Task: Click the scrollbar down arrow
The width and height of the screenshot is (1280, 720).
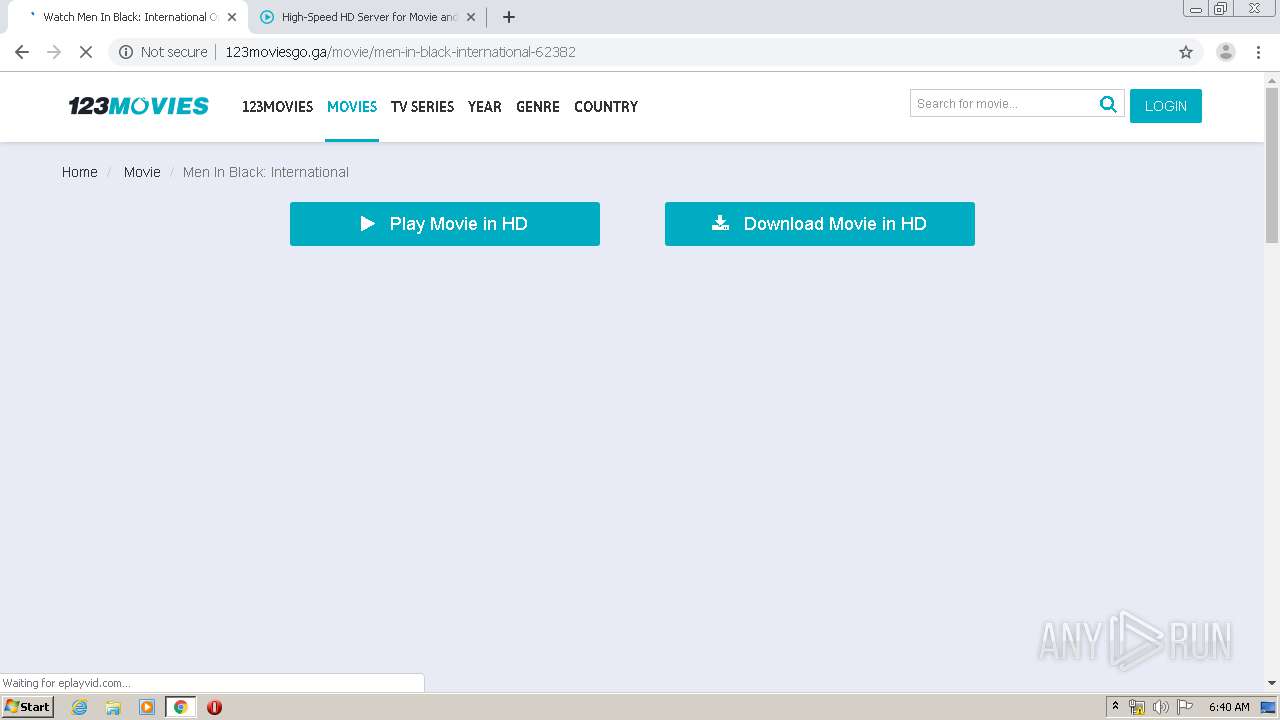Action: point(1272,683)
